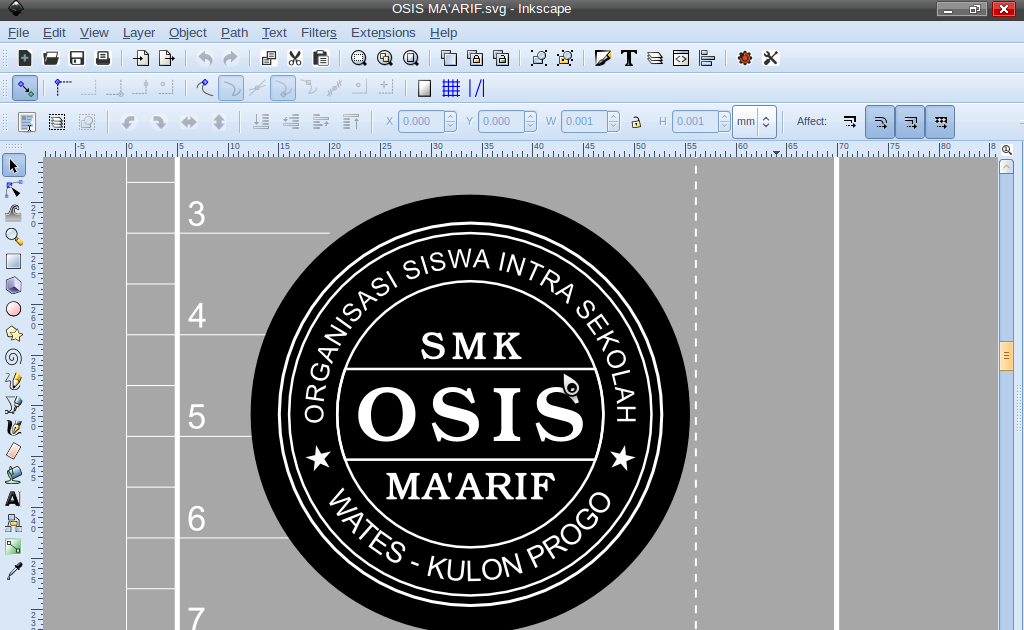Open the Layer menu
This screenshot has height=630, width=1024.
[138, 33]
